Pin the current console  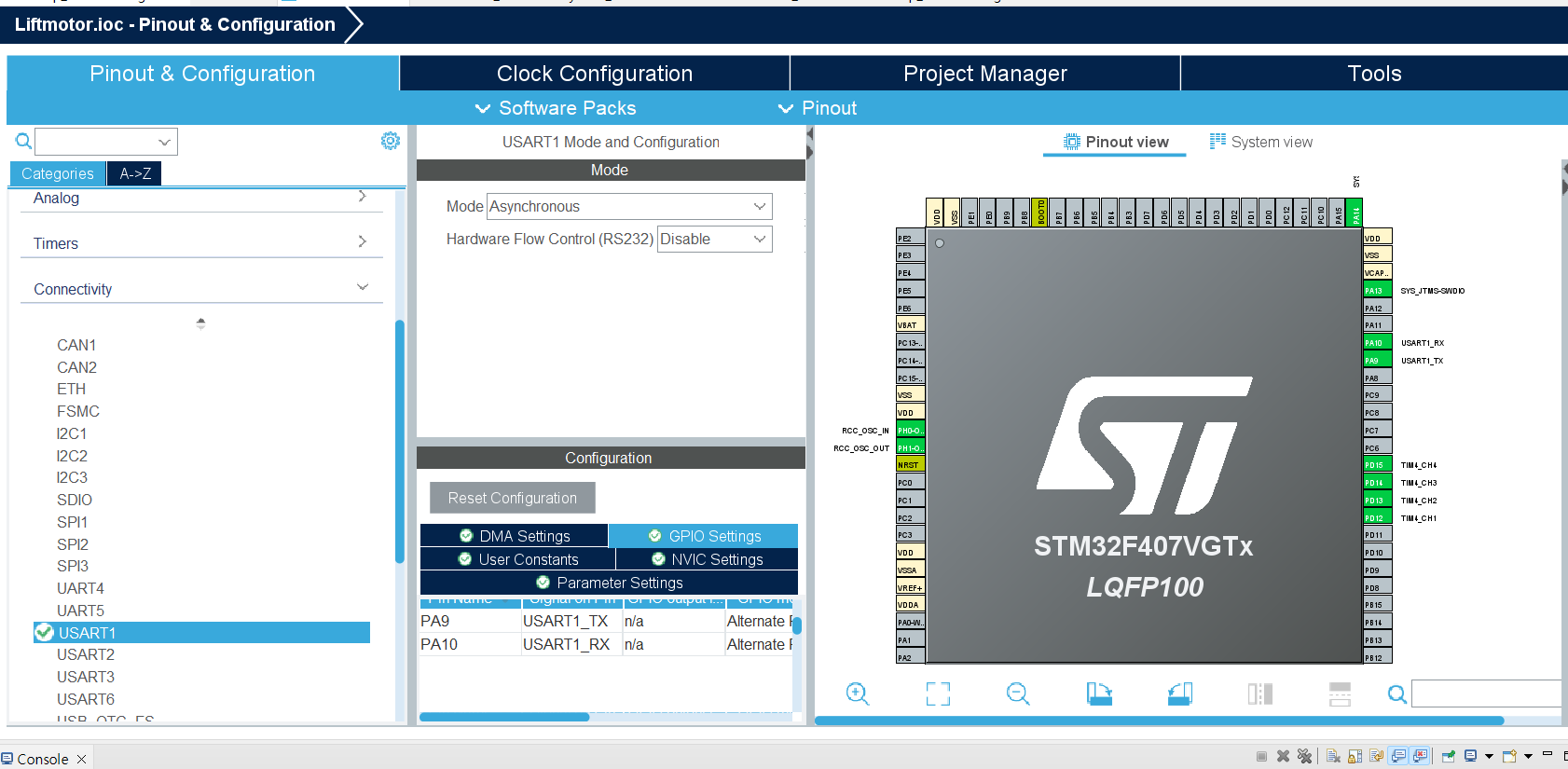click(x=1448, y=756)
